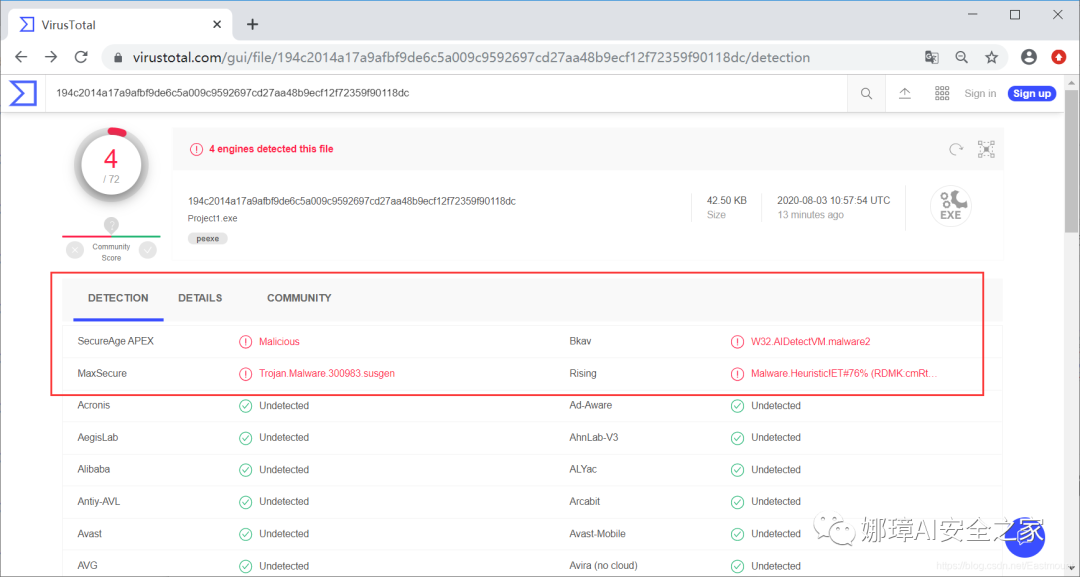
Task: Go back to the previous browser page
Action: (21, 57)
